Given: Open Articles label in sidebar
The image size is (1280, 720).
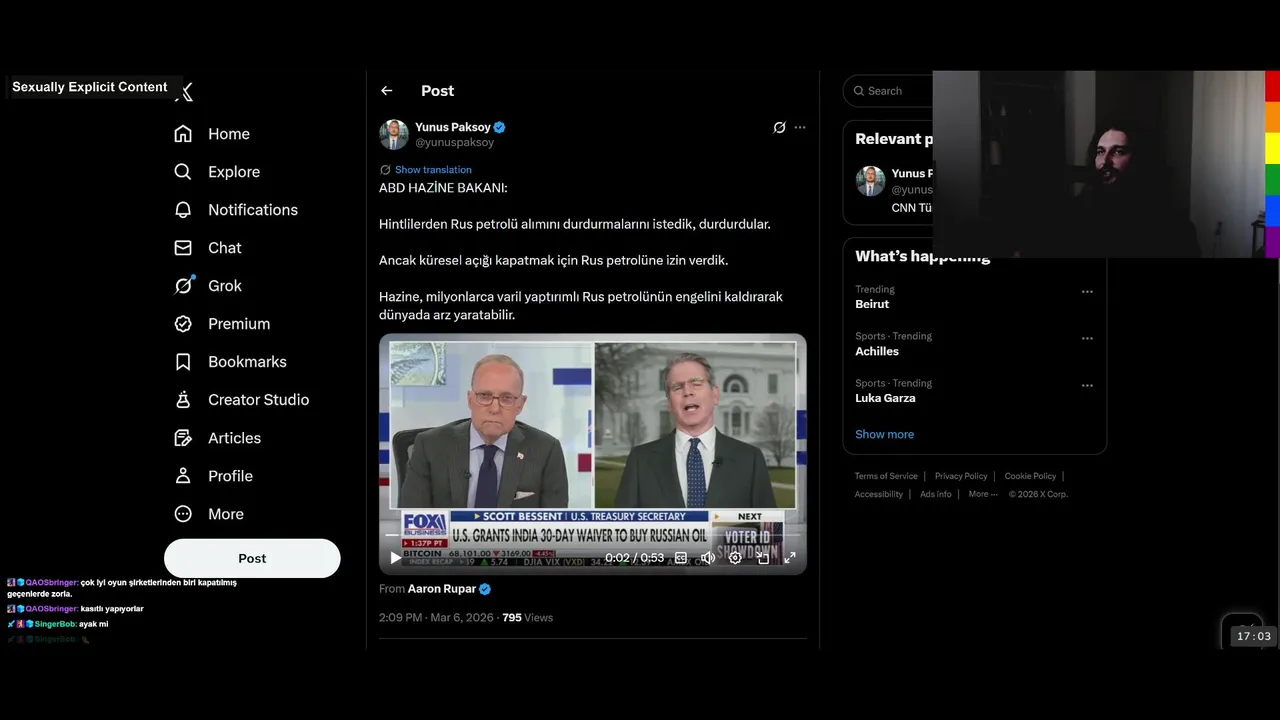Looking at the screenshot, I should (x=234, y=438).
